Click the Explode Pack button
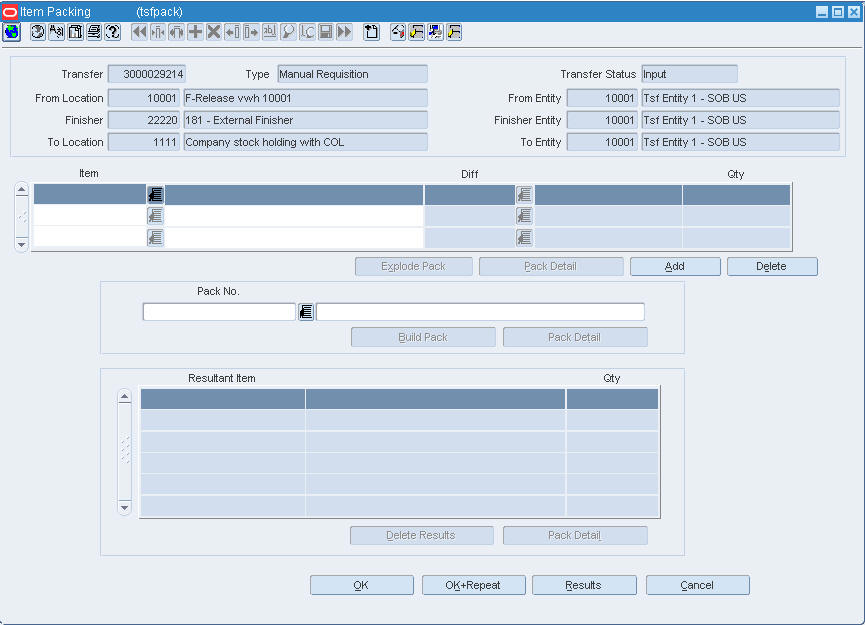865x625 pixels. pyautogui.click(x=413, y=266)
